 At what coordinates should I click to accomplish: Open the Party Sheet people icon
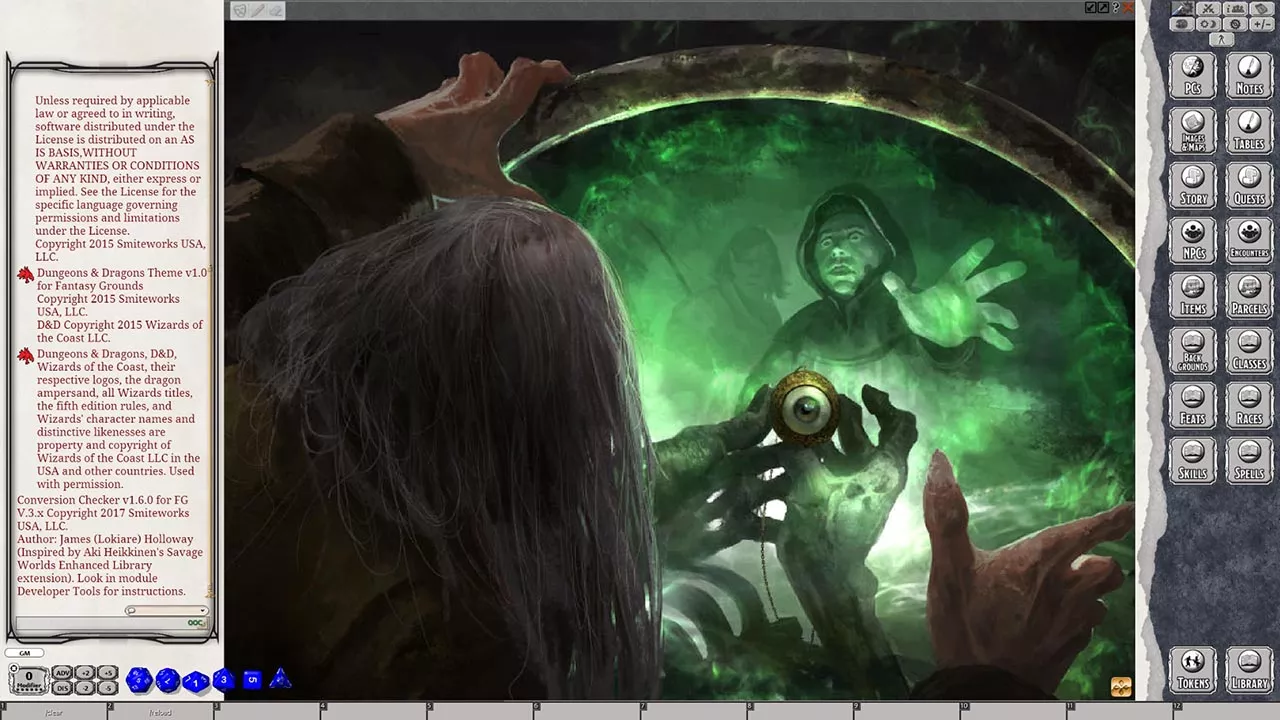click(1235, 9)
